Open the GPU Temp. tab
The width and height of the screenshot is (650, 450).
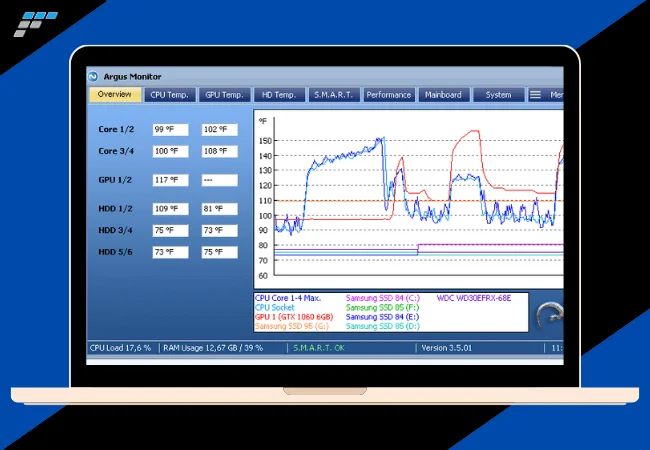click(x=224, y=95)
